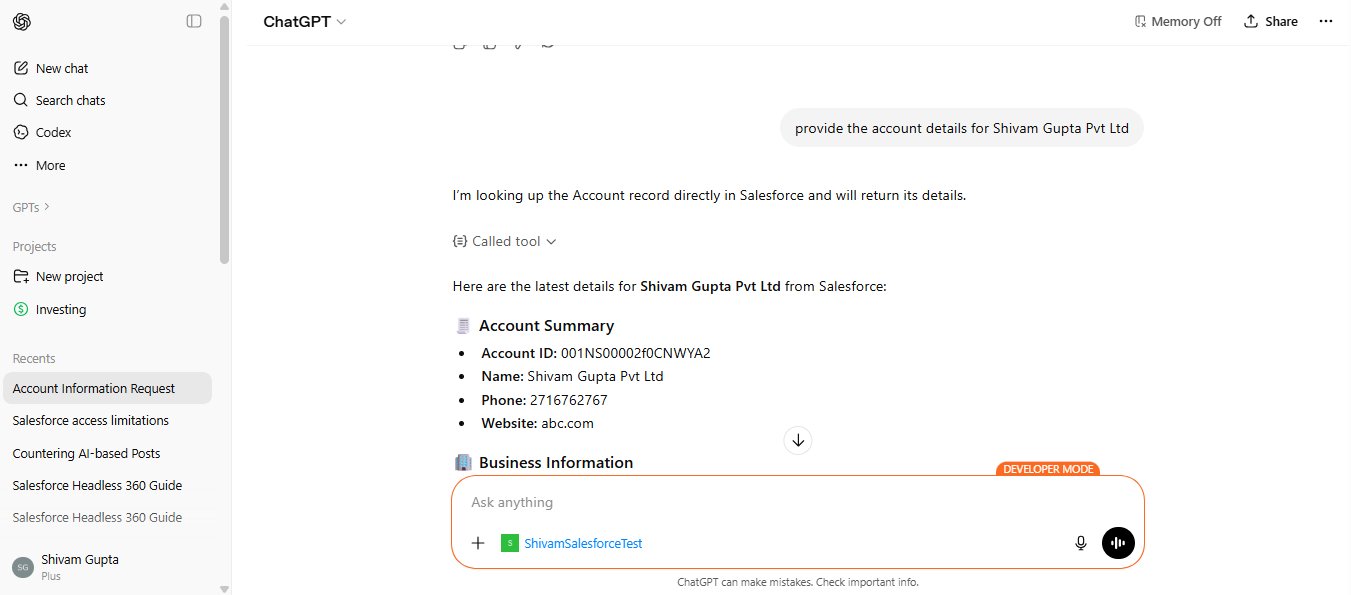Expand the GPTs section
Screen dimensions: 1351x595
(30, 207)
